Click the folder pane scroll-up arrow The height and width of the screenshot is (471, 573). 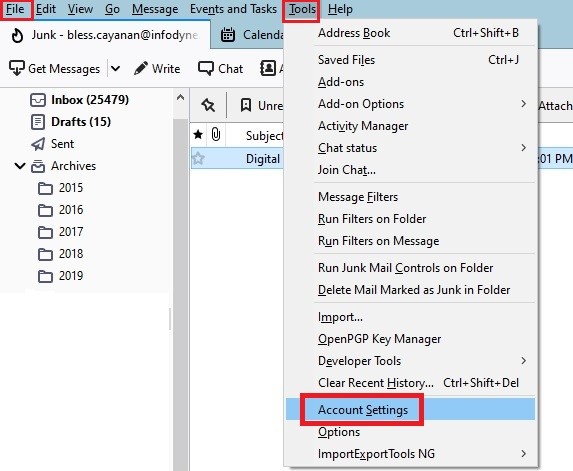180,98
